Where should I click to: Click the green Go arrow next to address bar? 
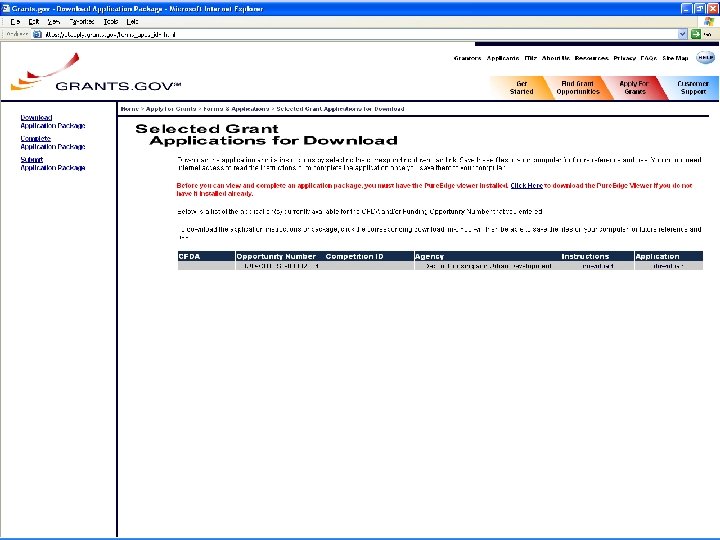(x=696, y=34)
